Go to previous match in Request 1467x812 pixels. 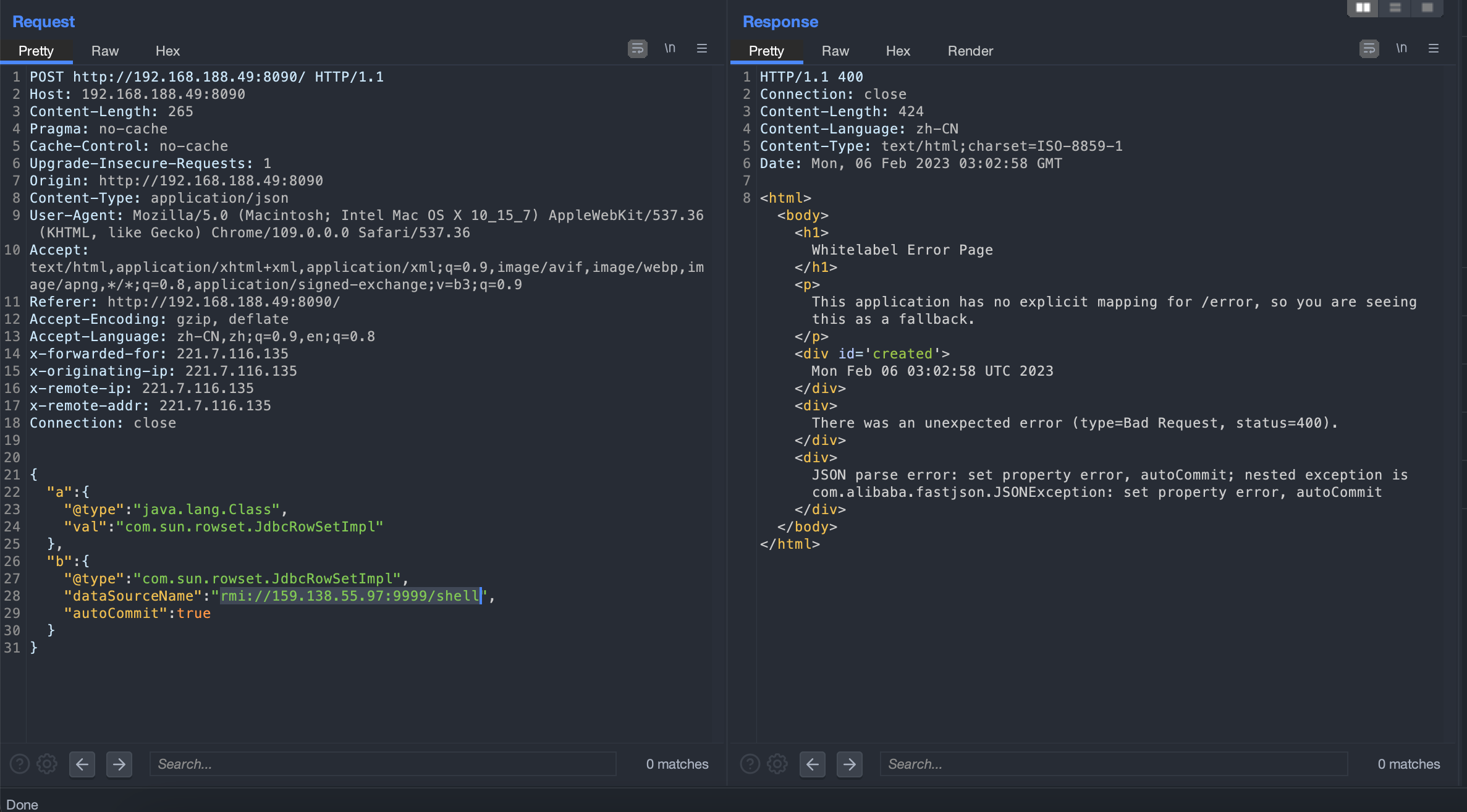(82, 764)
